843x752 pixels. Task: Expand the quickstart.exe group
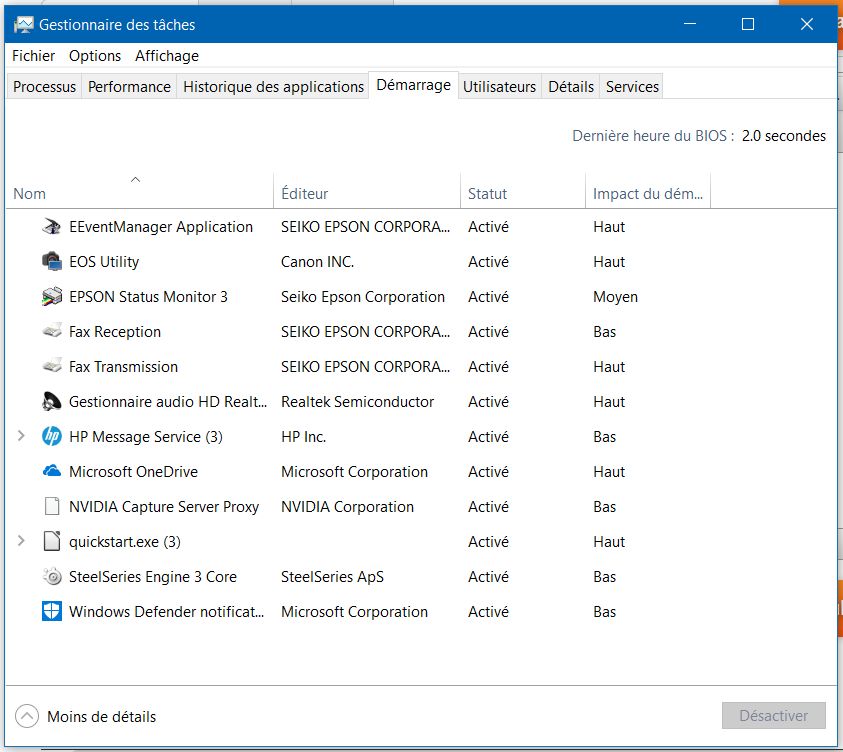pos(22,542)
